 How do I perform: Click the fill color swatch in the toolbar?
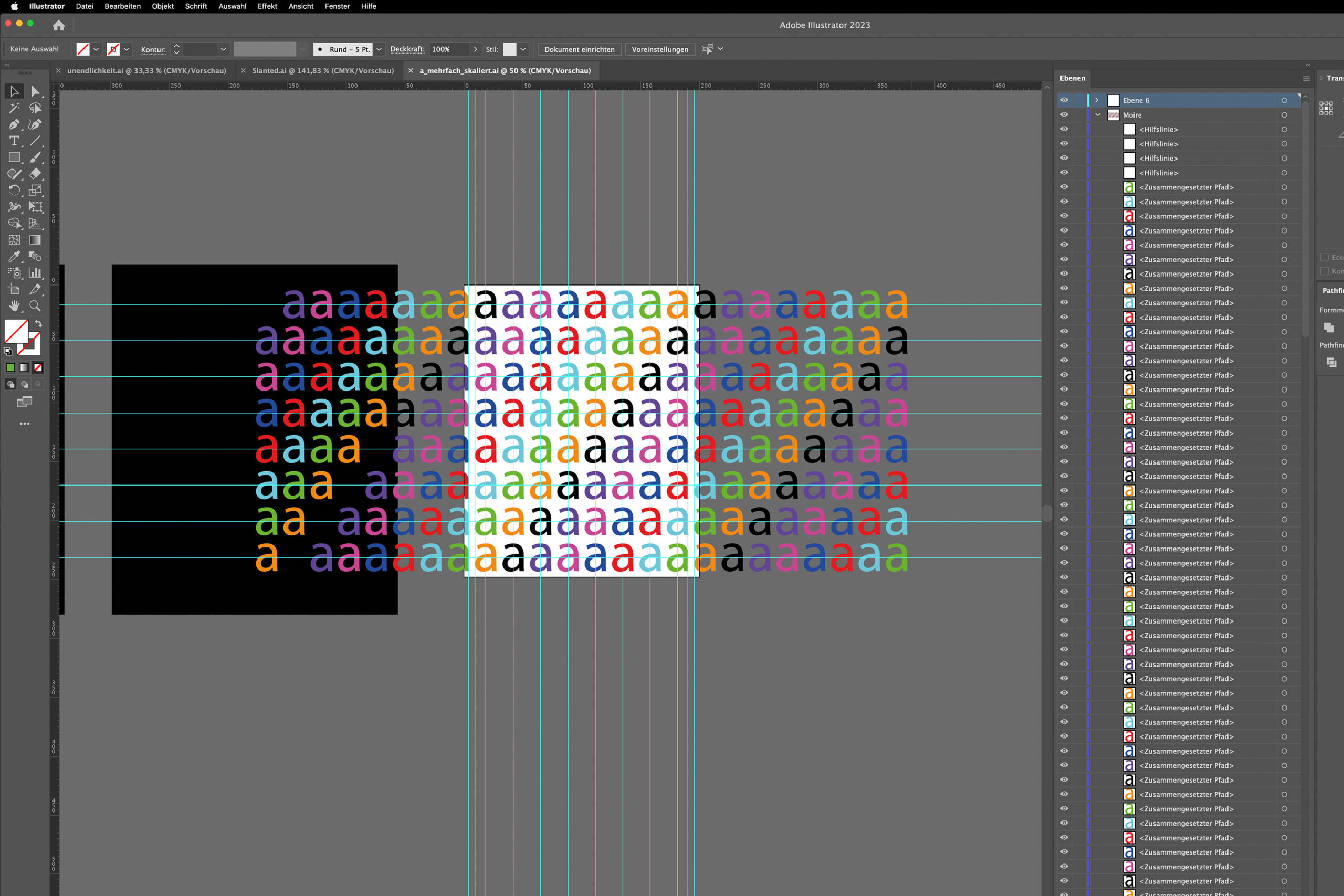(x=16, y=331)
